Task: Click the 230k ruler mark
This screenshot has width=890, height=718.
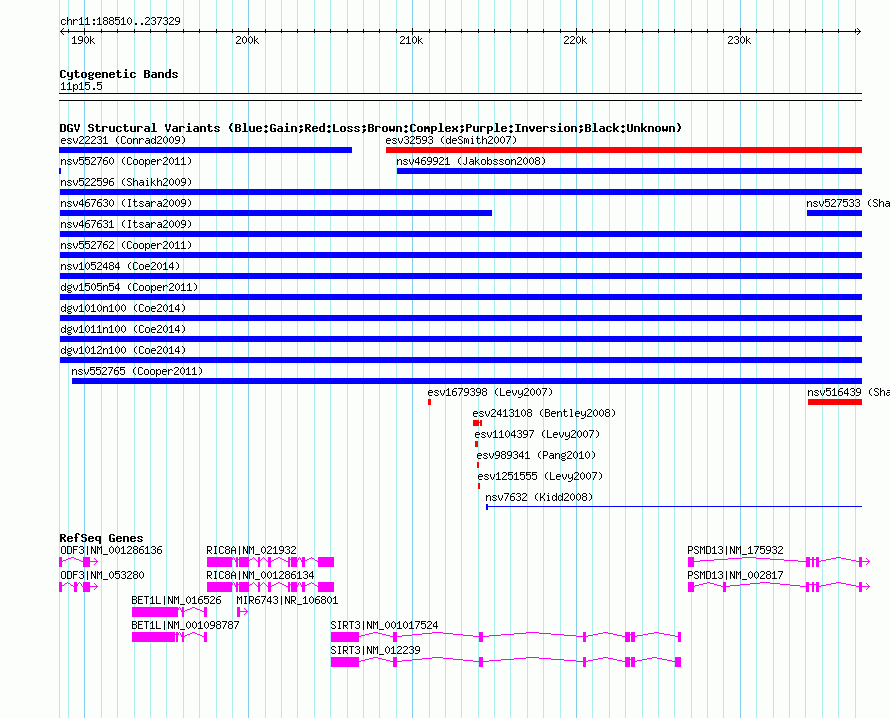Action: [x=740, y=40]
